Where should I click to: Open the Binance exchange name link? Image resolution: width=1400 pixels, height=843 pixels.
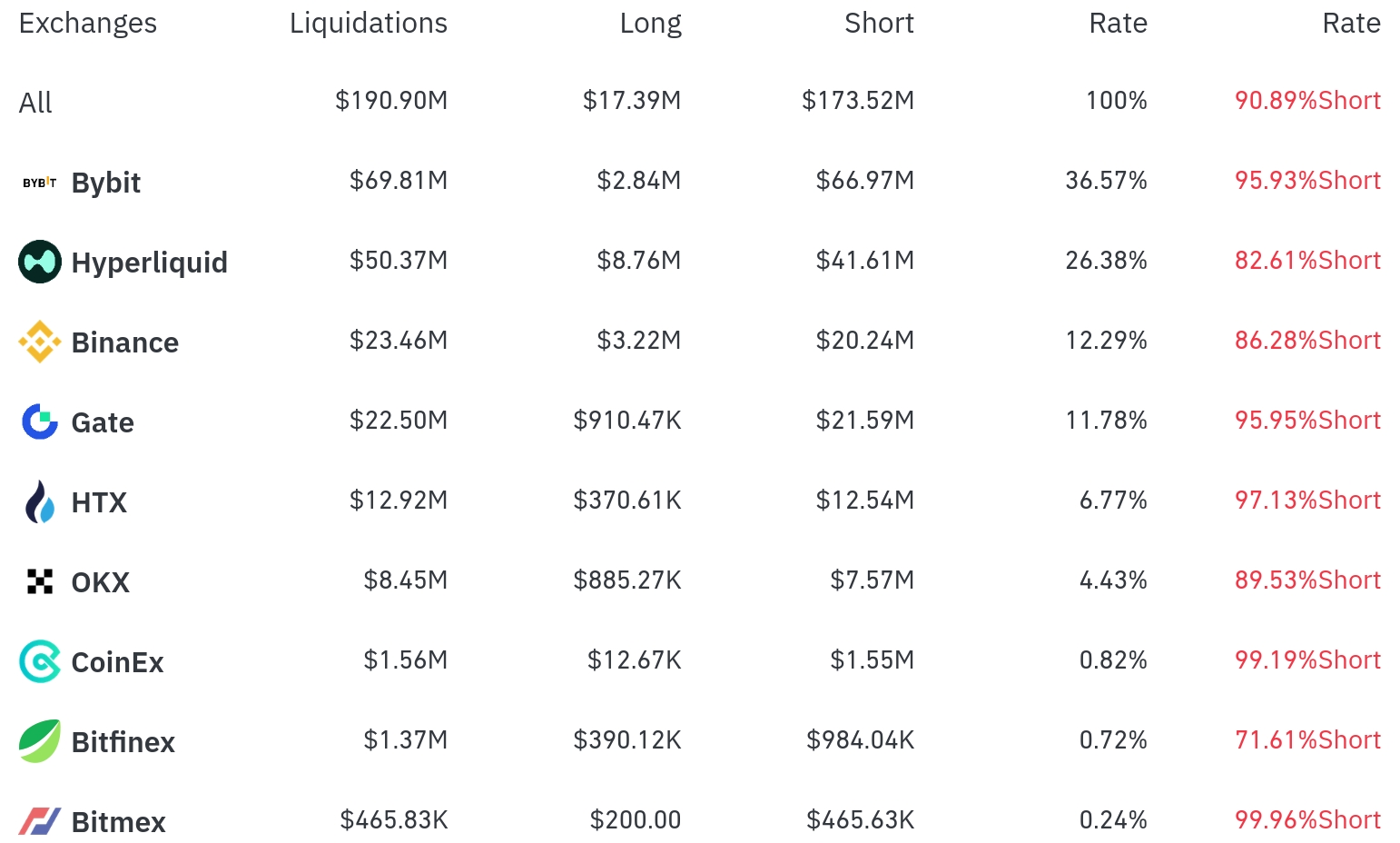(125, 342)
